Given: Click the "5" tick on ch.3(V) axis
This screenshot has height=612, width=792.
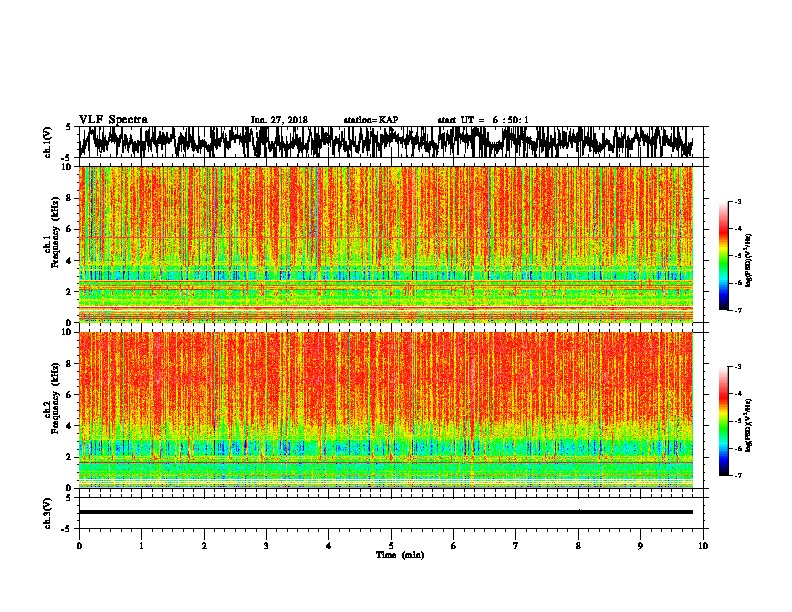Looking at the screenshot, I should 69,498.
